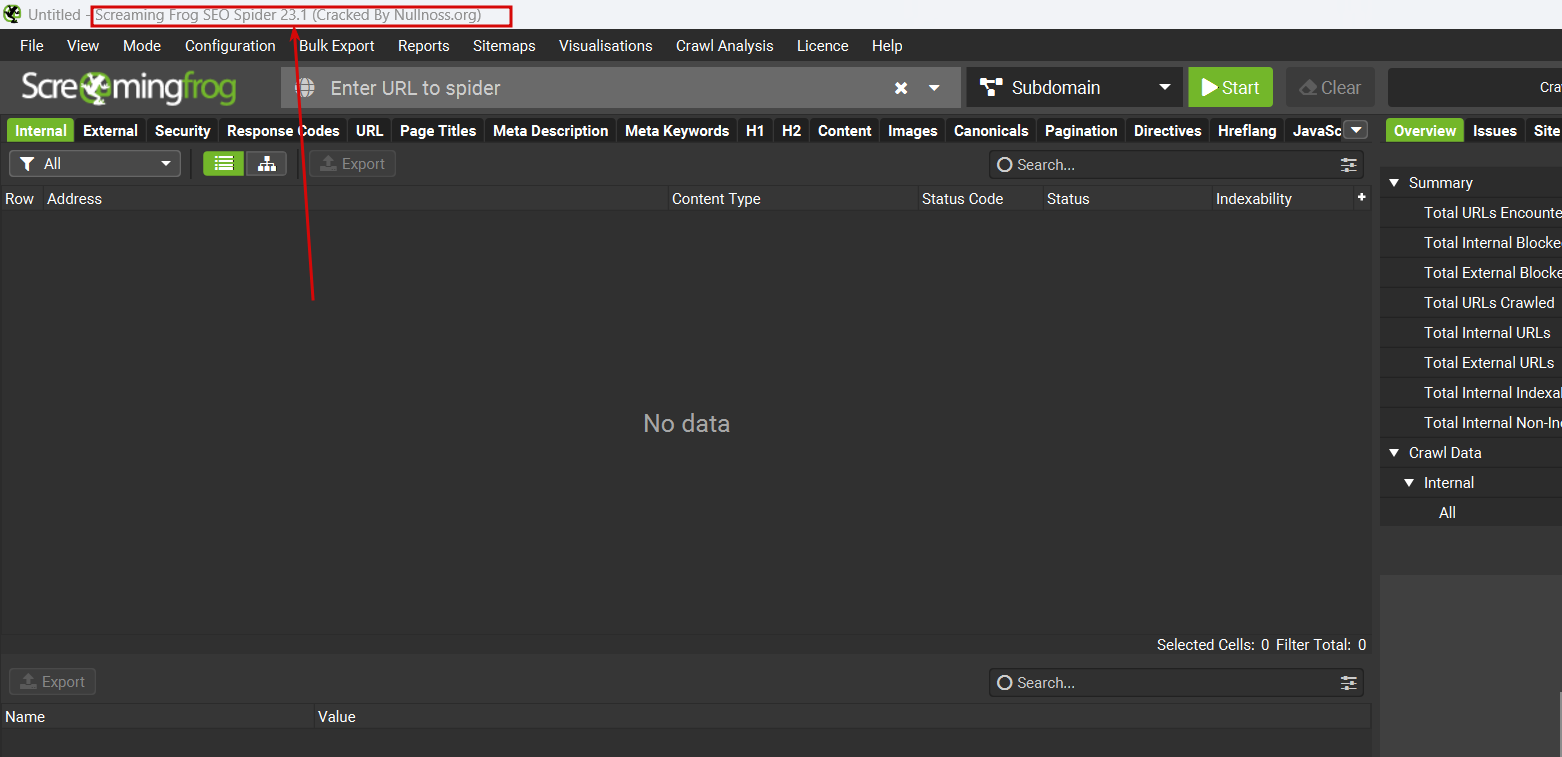
Task: Select the Overview tab in the right panel
Action: (x=1425, y=131)
